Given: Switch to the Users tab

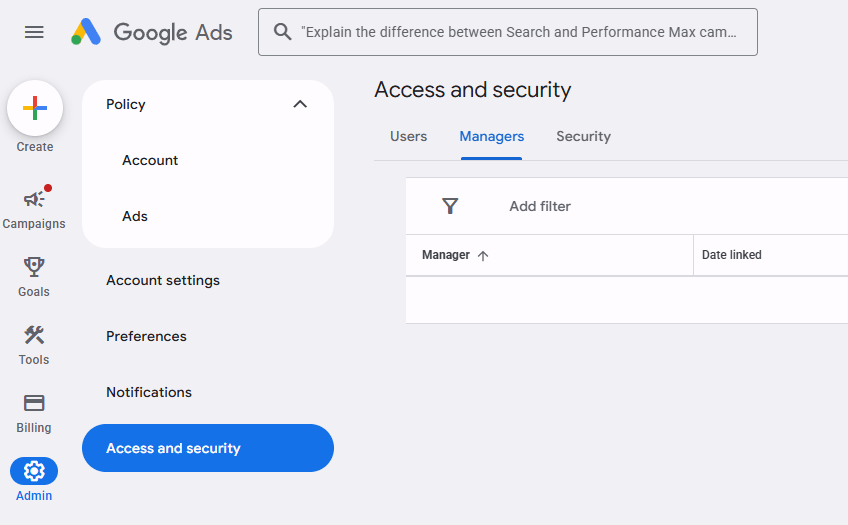Looking at the screenshot, I should tap(408, 136).
